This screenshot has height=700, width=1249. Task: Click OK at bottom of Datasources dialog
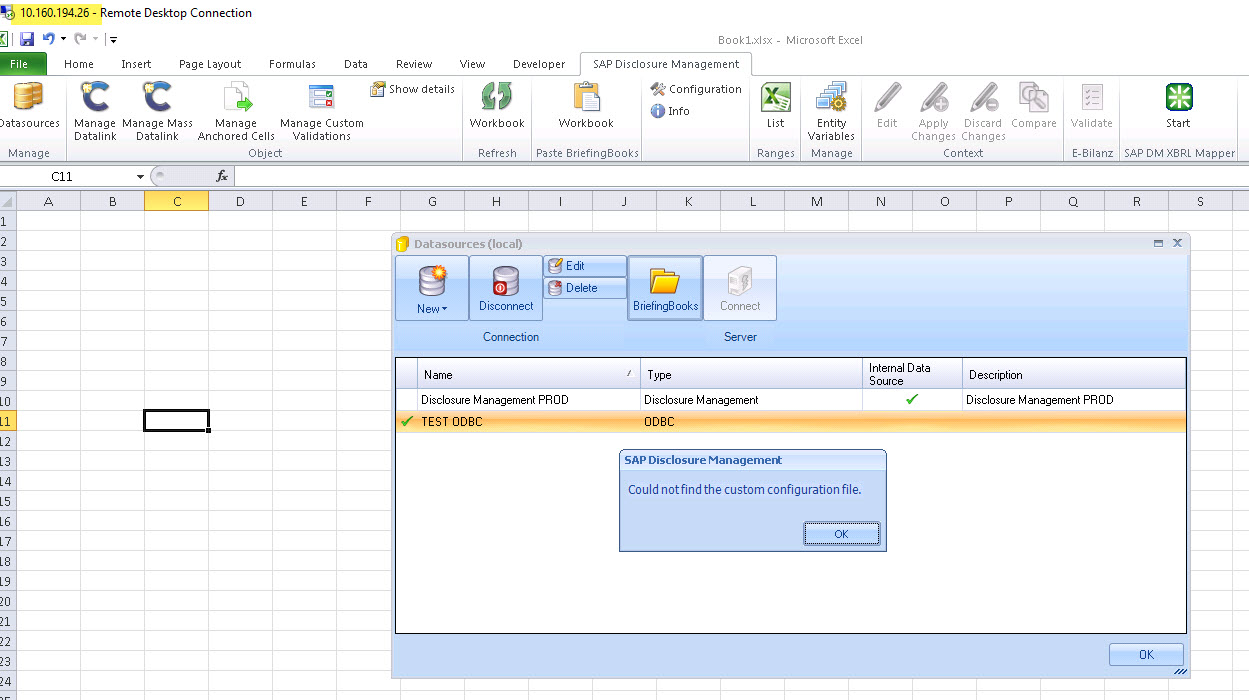[1146, 655]
